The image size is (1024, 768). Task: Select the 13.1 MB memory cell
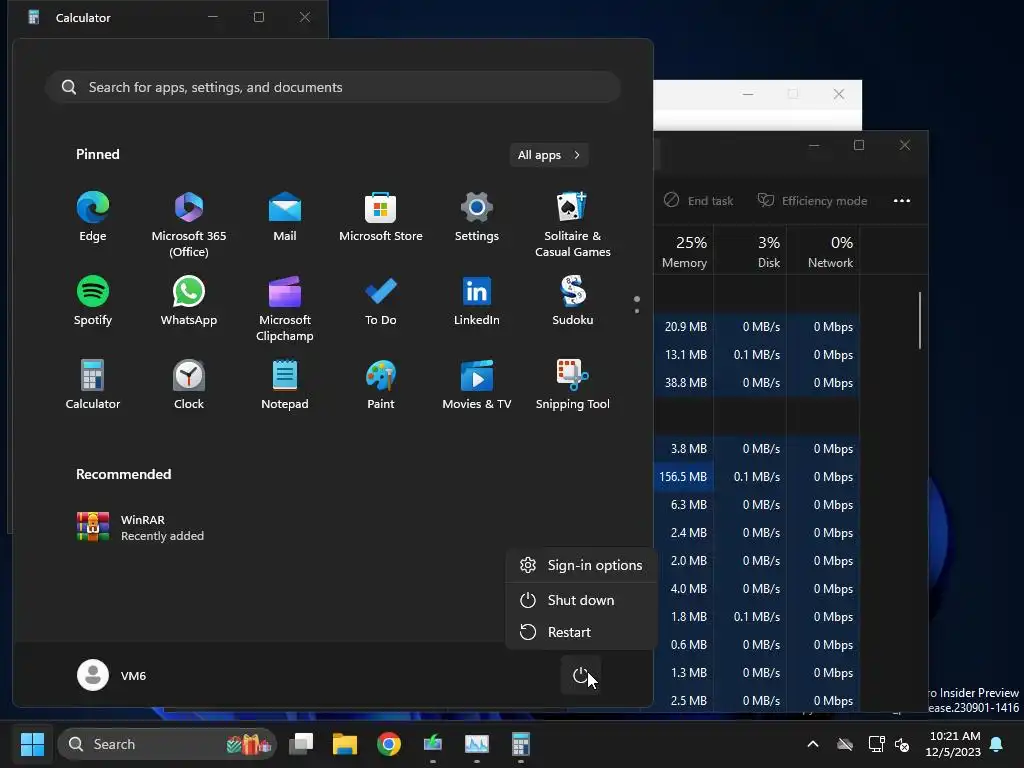click(x=684, y=355)
